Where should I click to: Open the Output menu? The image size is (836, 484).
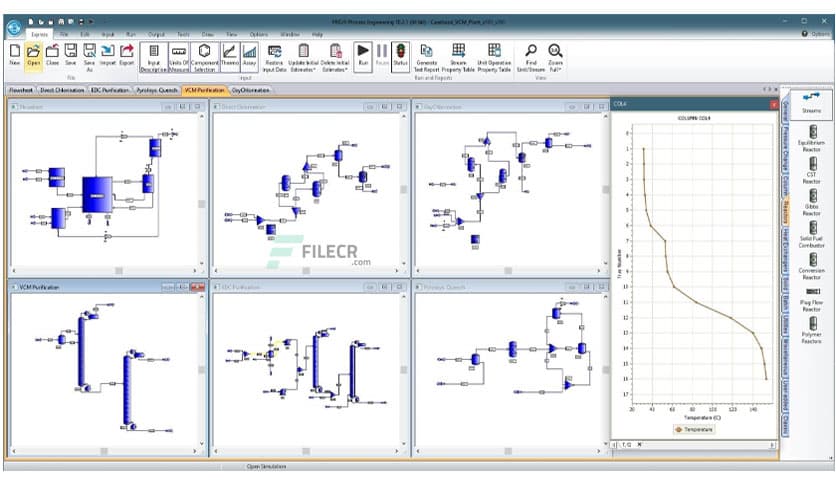tap(156, 34)
